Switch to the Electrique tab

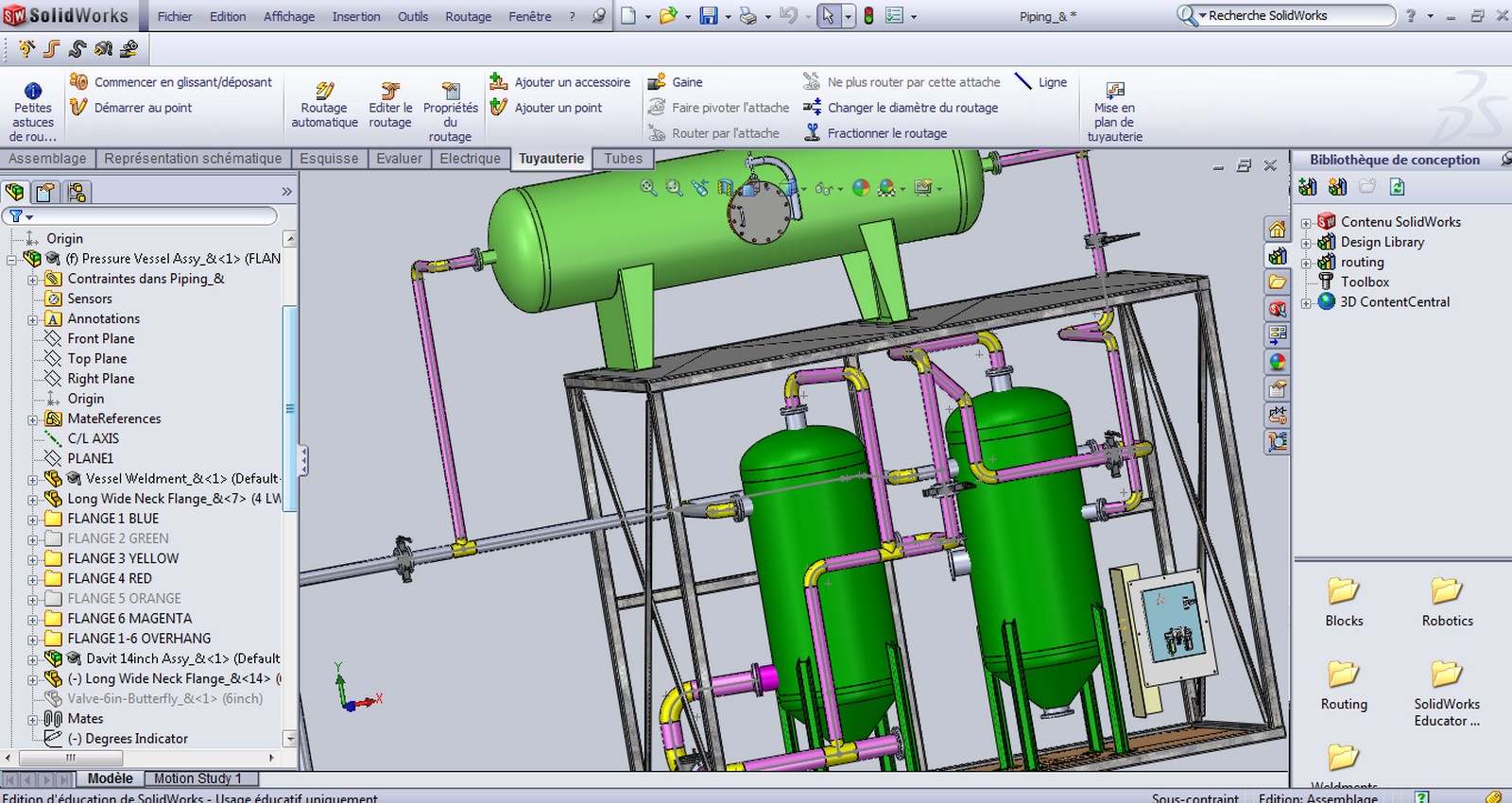pos(470,159)
